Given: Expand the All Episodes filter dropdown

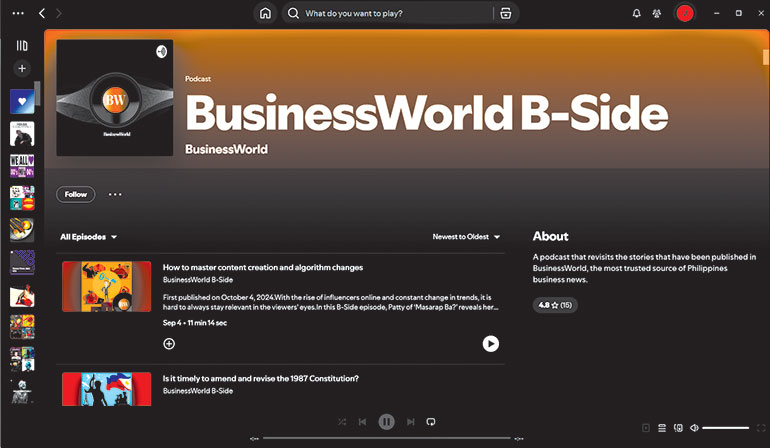Looking at the screenshot, I should click(89, 237).
